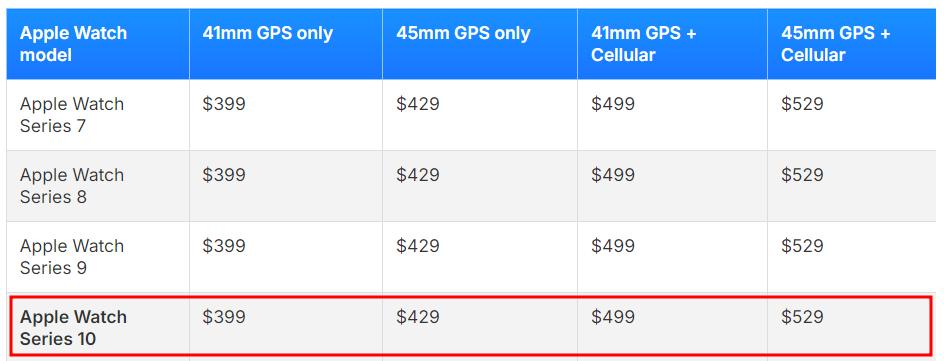
Task: Select the Apple Watch Series 9 row label
Action: click(x=72, y=257)
